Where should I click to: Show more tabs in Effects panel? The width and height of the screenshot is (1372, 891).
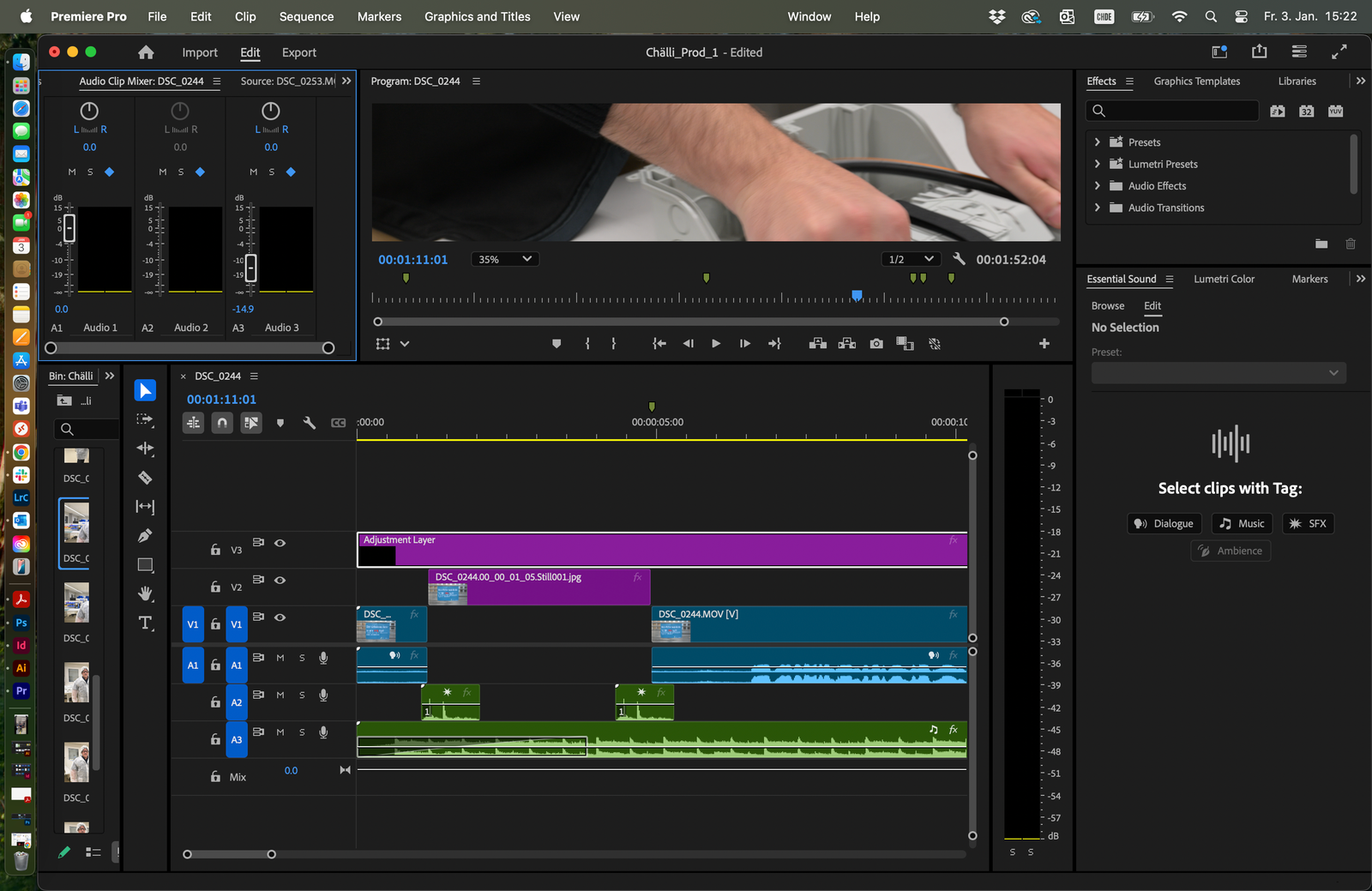[x=1361, y=81]
